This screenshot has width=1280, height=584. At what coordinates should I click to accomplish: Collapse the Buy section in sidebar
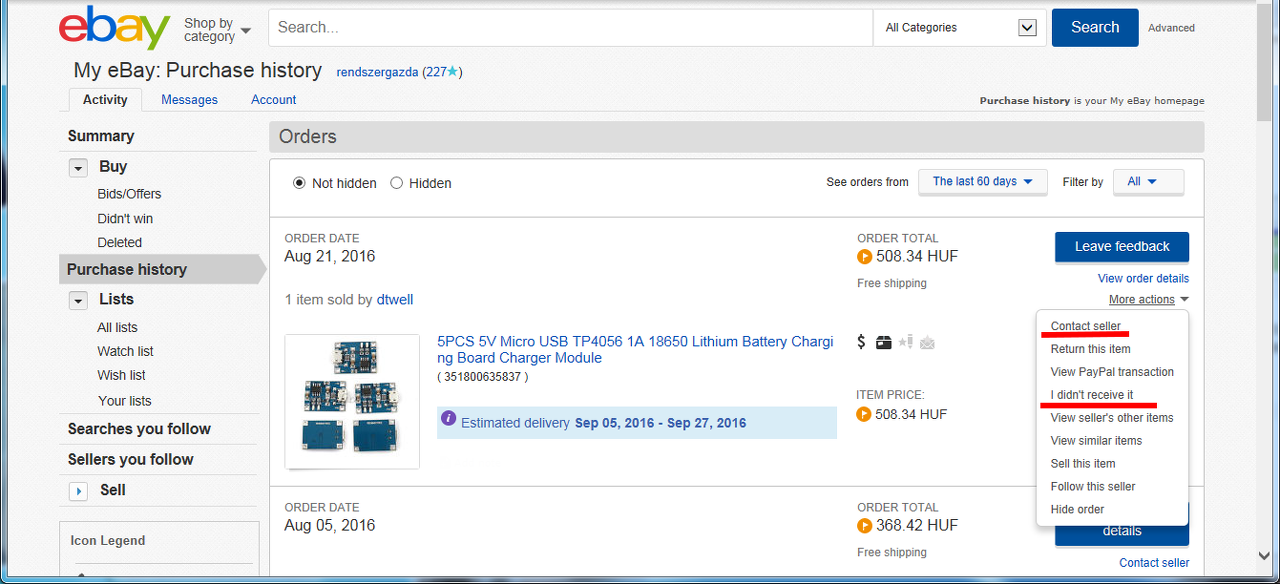pos(78,168)
